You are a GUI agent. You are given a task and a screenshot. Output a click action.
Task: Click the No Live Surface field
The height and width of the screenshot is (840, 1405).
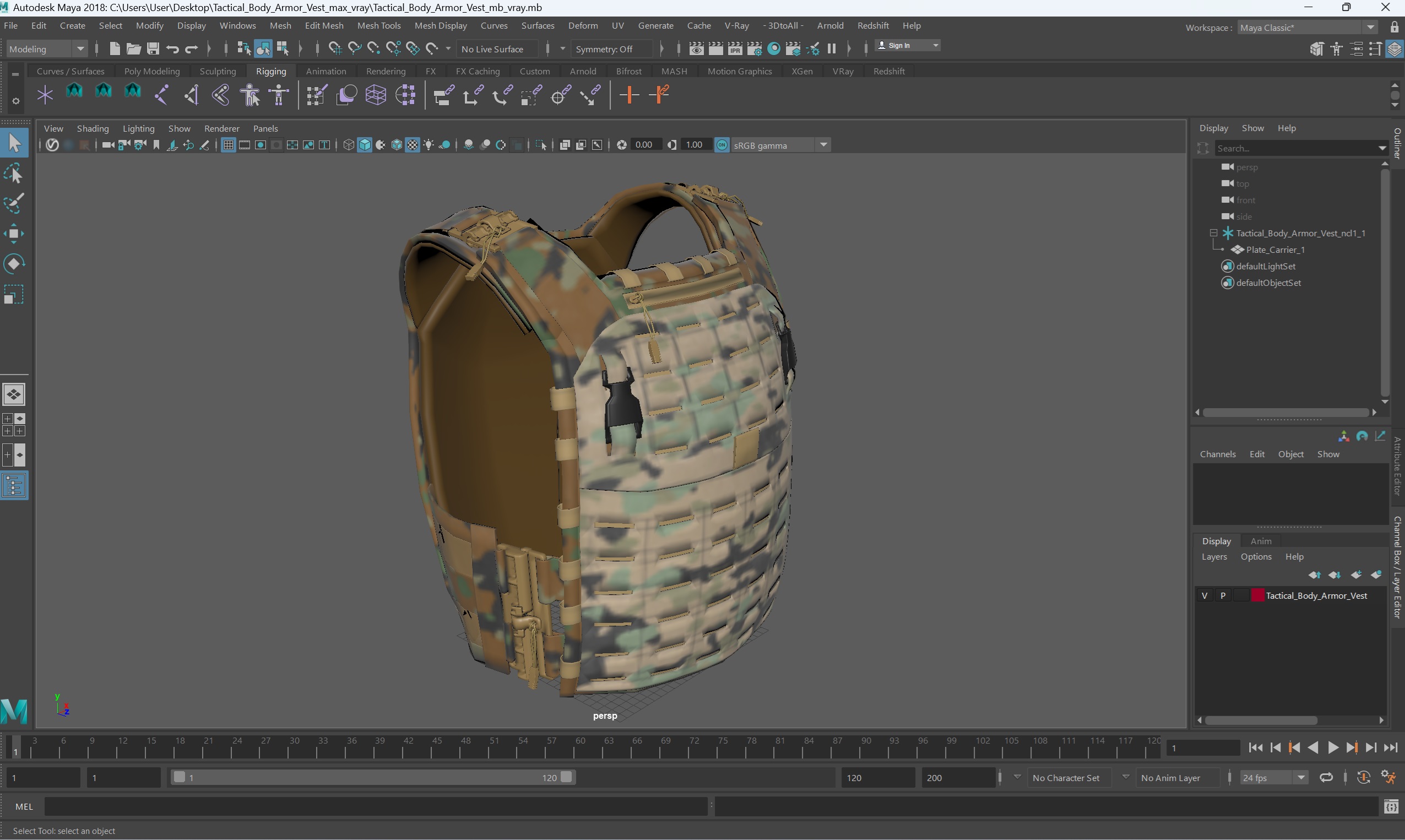tap(498, 49)
